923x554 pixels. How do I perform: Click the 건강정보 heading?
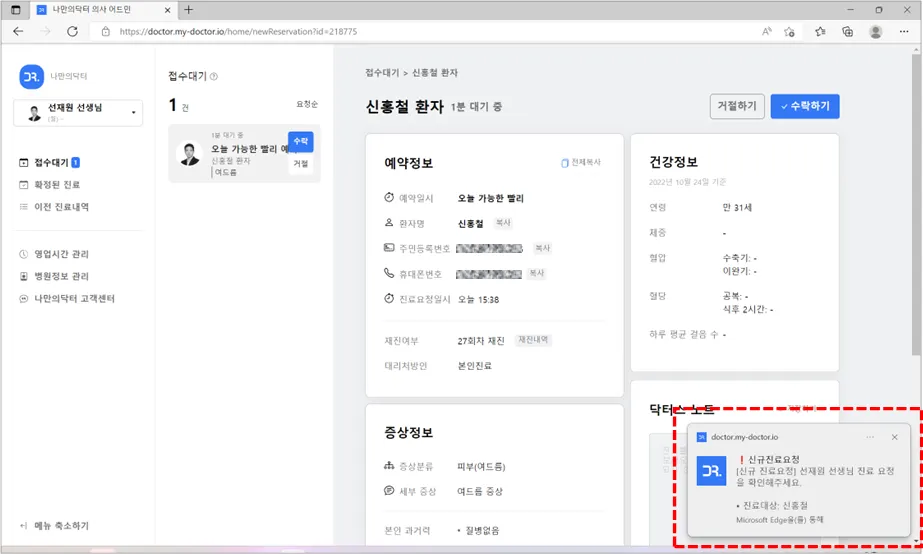pos(673,162)
